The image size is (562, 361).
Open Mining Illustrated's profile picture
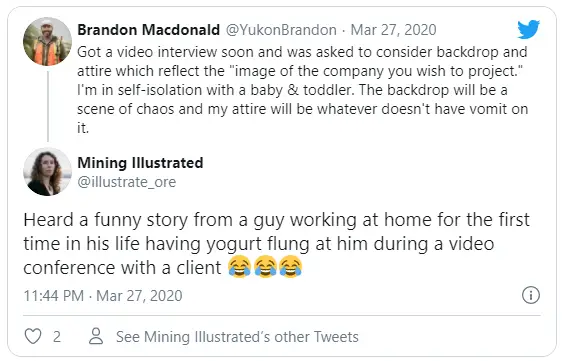[47, 172]
